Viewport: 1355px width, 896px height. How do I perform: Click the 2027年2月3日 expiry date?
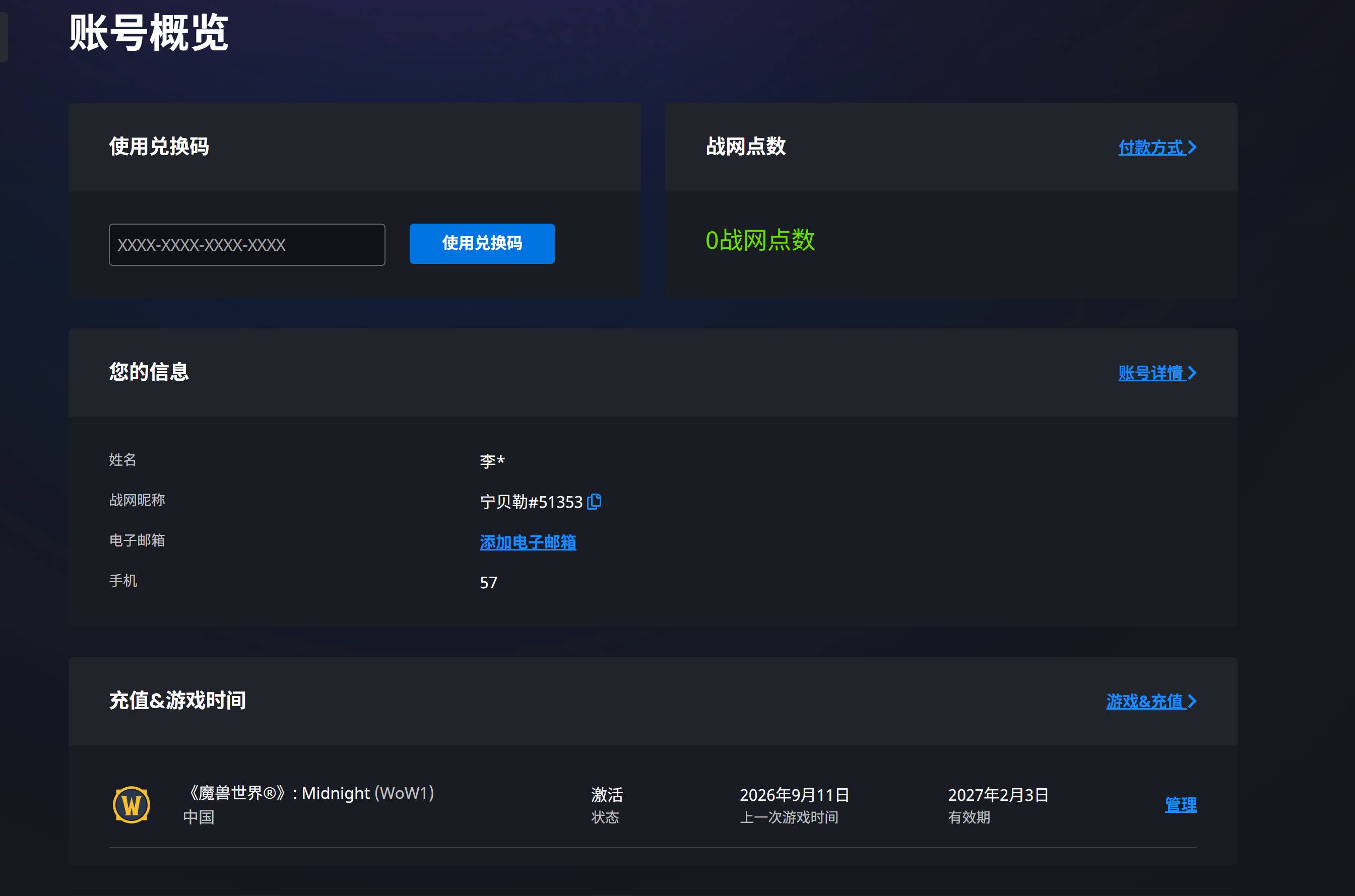click(x=998, y=795)
